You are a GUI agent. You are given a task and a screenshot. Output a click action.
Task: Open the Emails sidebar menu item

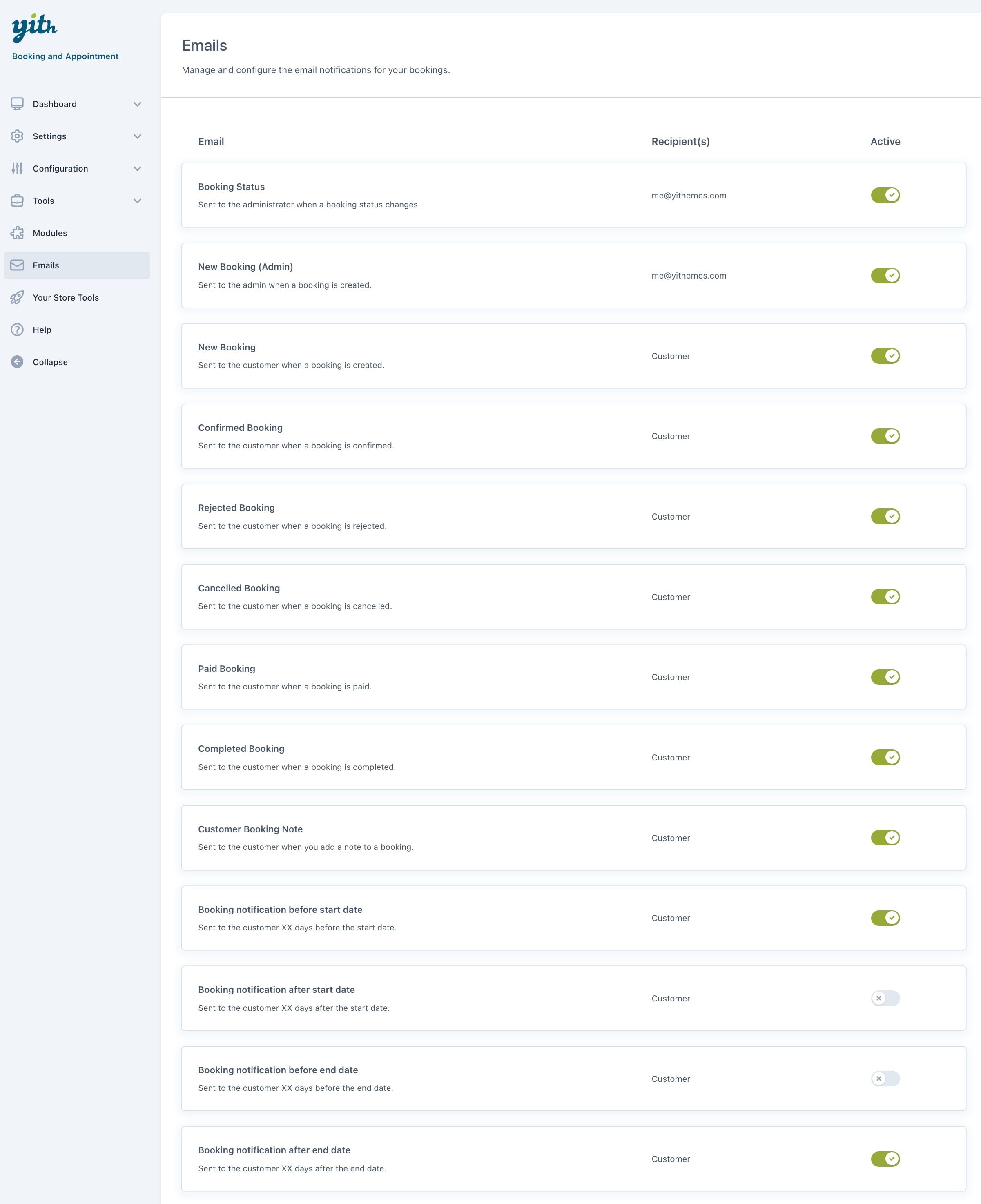pos(46,265)
